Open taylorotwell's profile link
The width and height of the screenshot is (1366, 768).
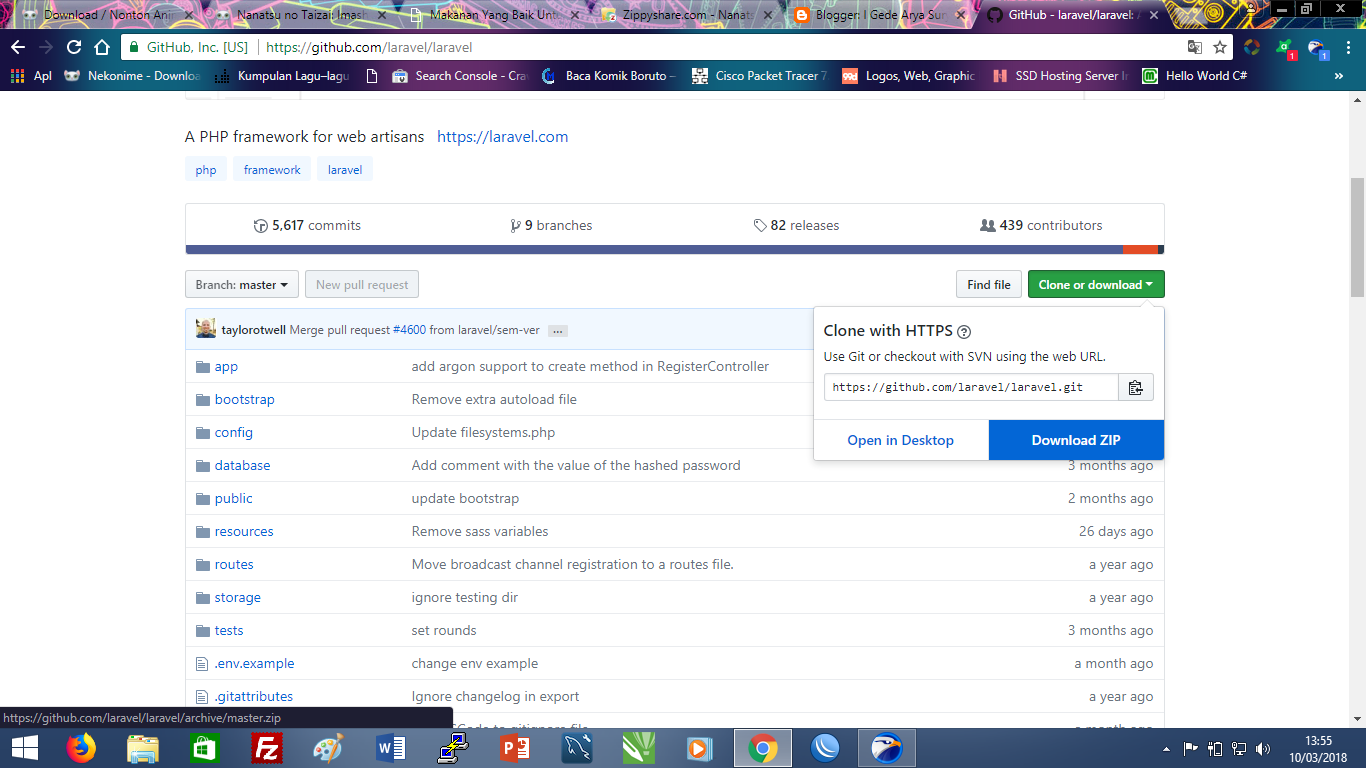click(x=254, y=330)
